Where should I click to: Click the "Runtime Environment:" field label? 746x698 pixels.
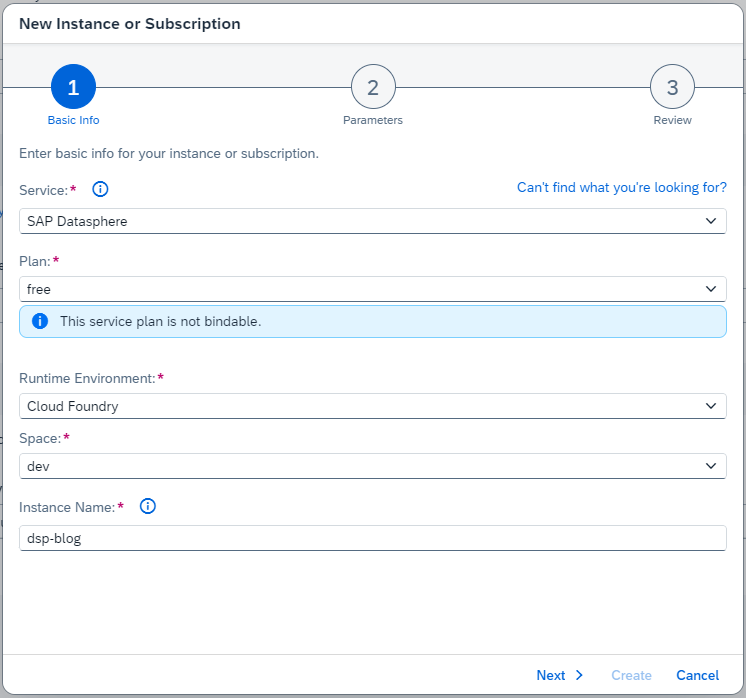pyautogui.click(x=88, y=378)
